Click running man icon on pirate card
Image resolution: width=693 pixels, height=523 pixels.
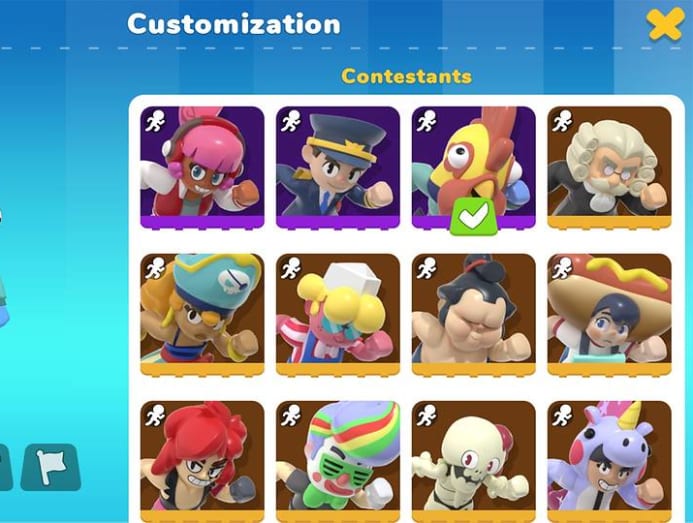click(155, 268)
